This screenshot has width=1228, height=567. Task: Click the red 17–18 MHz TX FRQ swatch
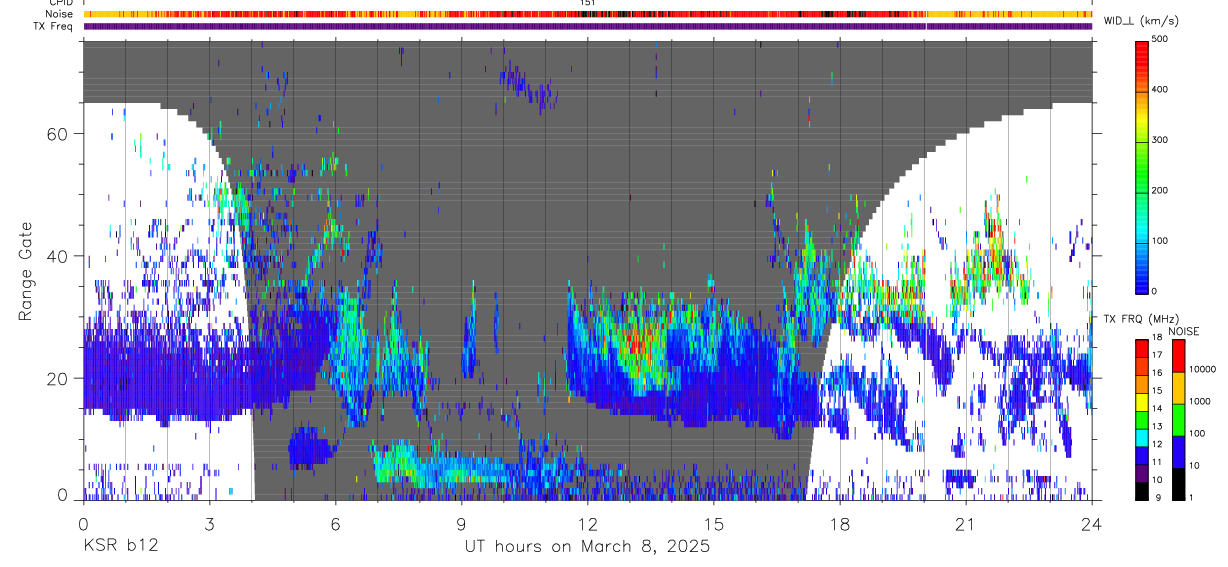point(1142,348)
